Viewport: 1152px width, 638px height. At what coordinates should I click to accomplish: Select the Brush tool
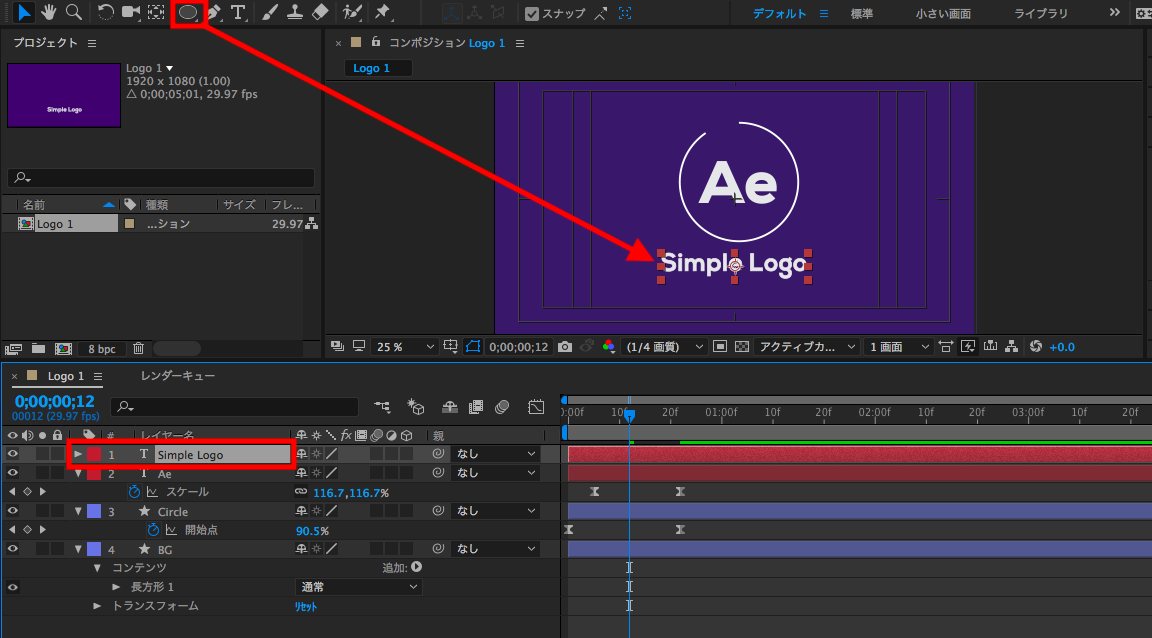[270, 12]
